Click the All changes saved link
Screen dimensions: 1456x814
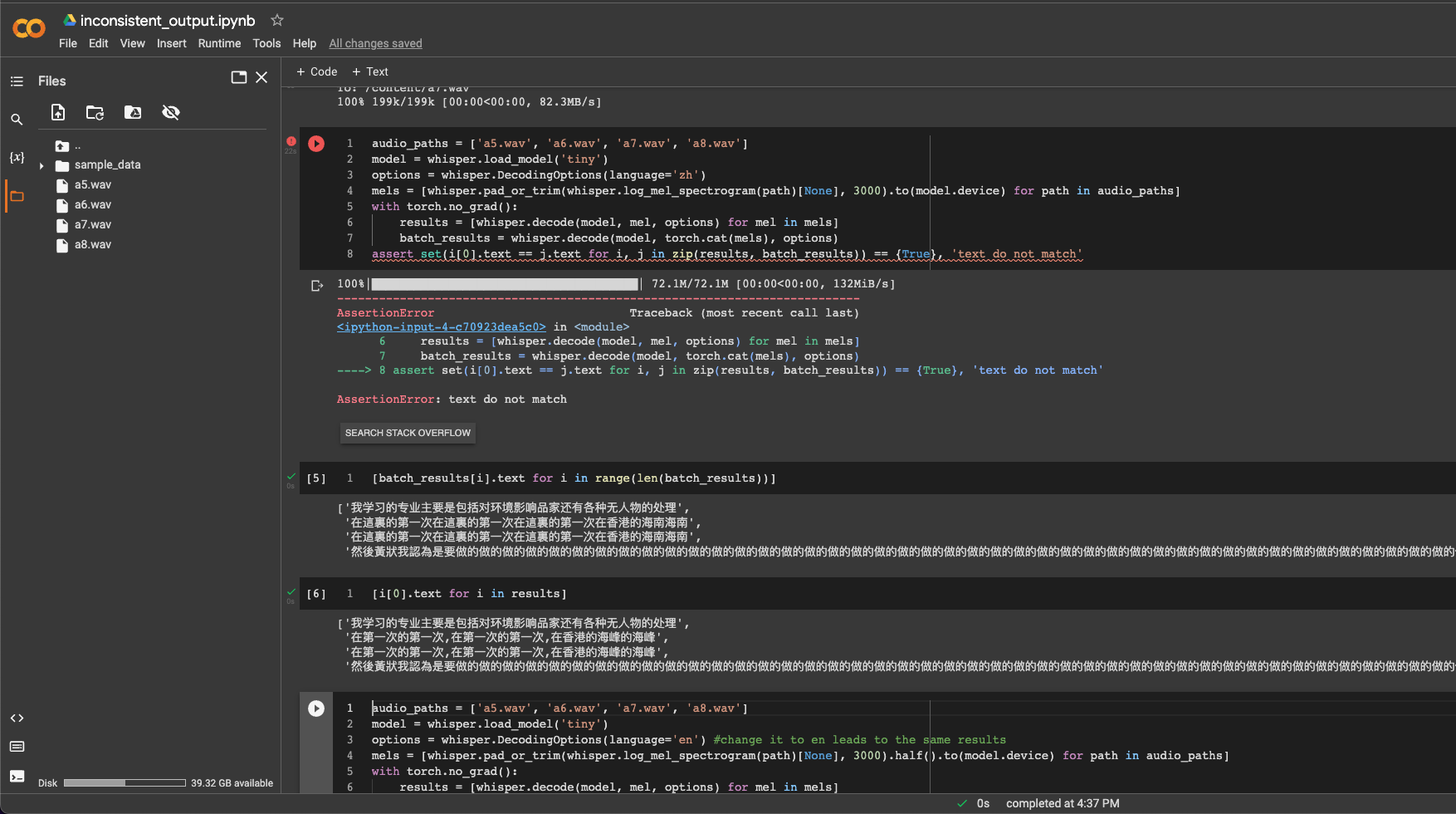tap(375, 43)
